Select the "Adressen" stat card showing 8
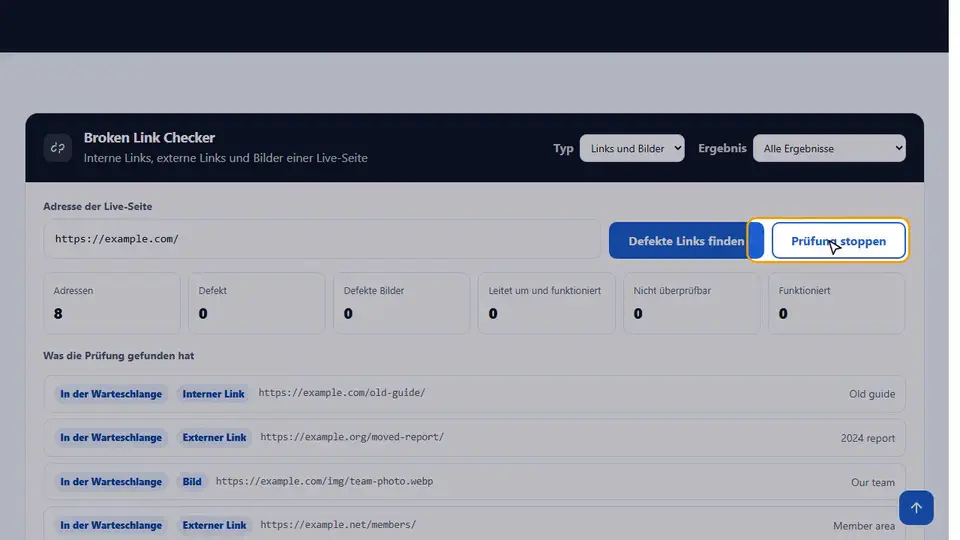 [112, 303]
